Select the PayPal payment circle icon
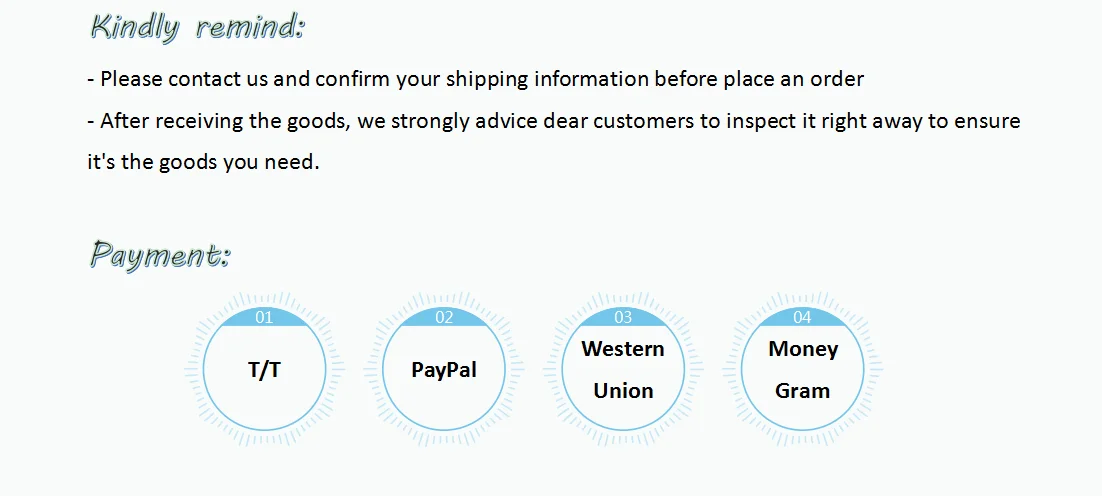 point(443,370)
